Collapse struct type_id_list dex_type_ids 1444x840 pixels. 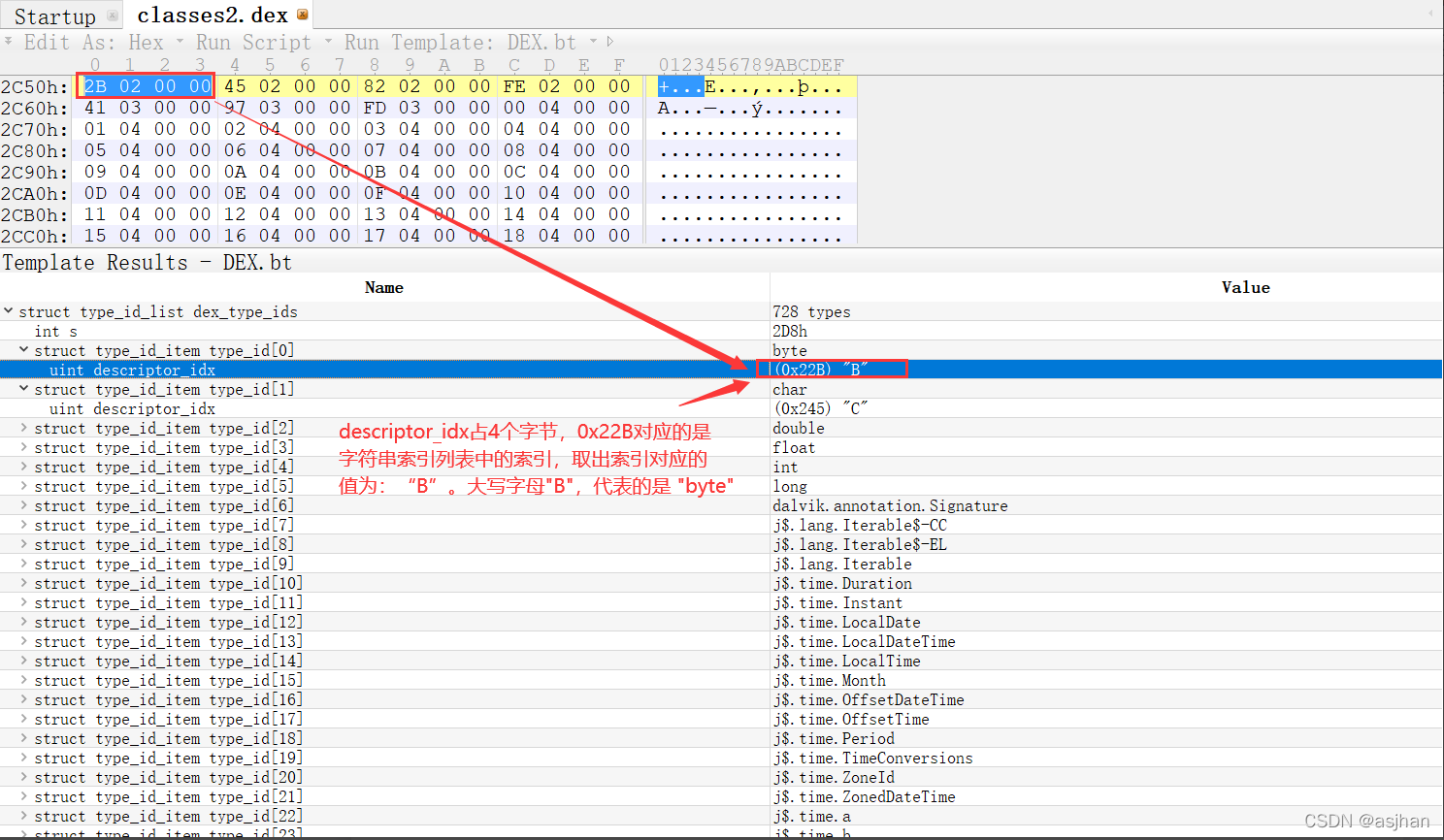pos(9,311)
